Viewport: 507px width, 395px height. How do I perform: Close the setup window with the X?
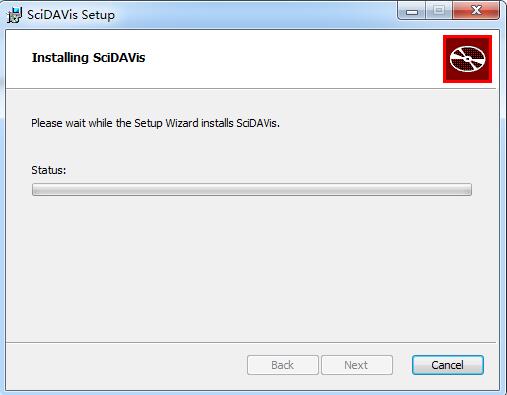coord(476,11)
